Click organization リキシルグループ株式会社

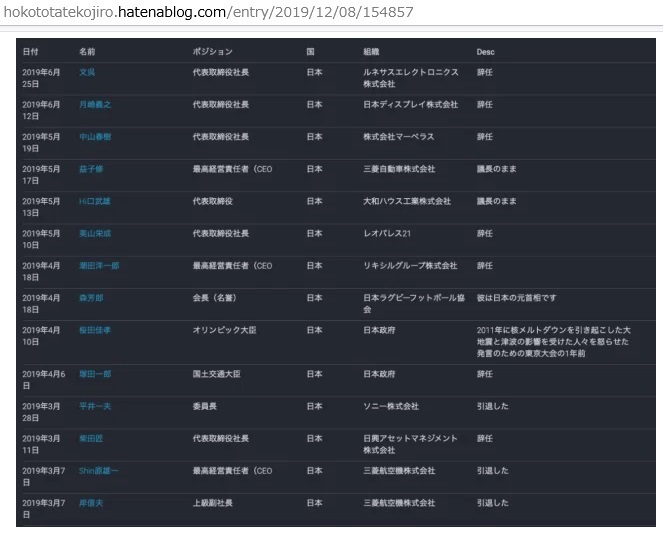(410, 266)
